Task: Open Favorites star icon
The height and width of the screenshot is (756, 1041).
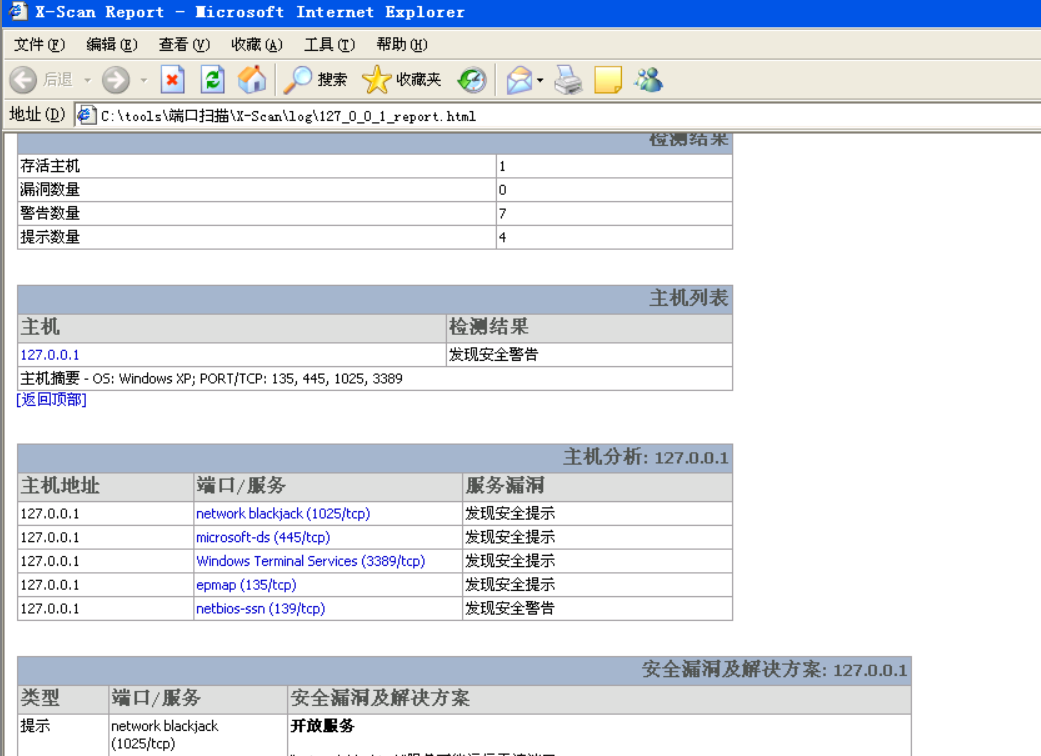Action: [x=376, y=80]
